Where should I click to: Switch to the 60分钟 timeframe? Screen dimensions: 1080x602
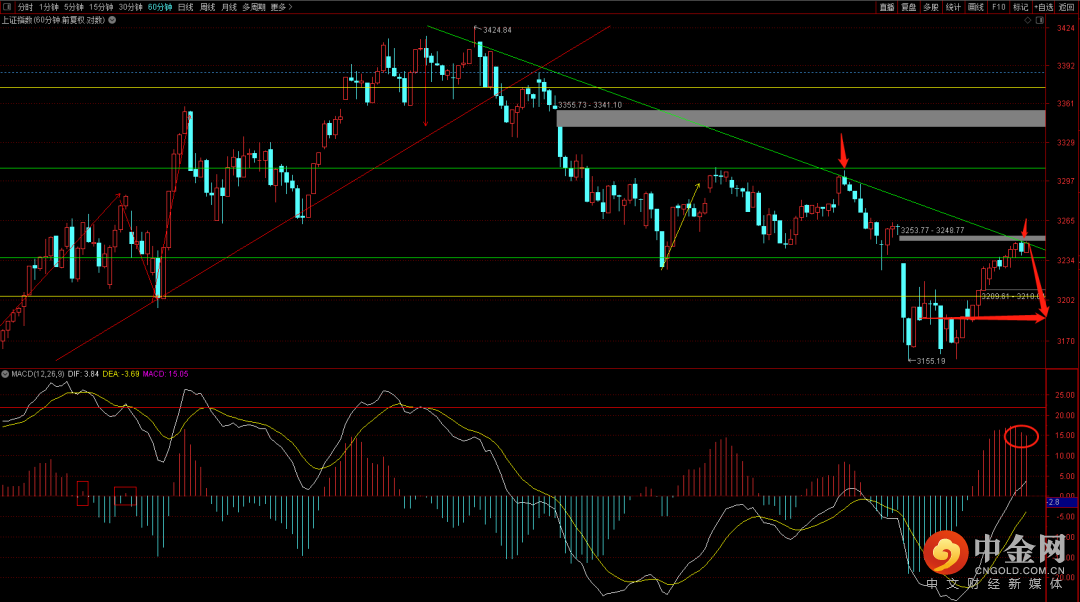pyautogui.click(x=159, y=7)
